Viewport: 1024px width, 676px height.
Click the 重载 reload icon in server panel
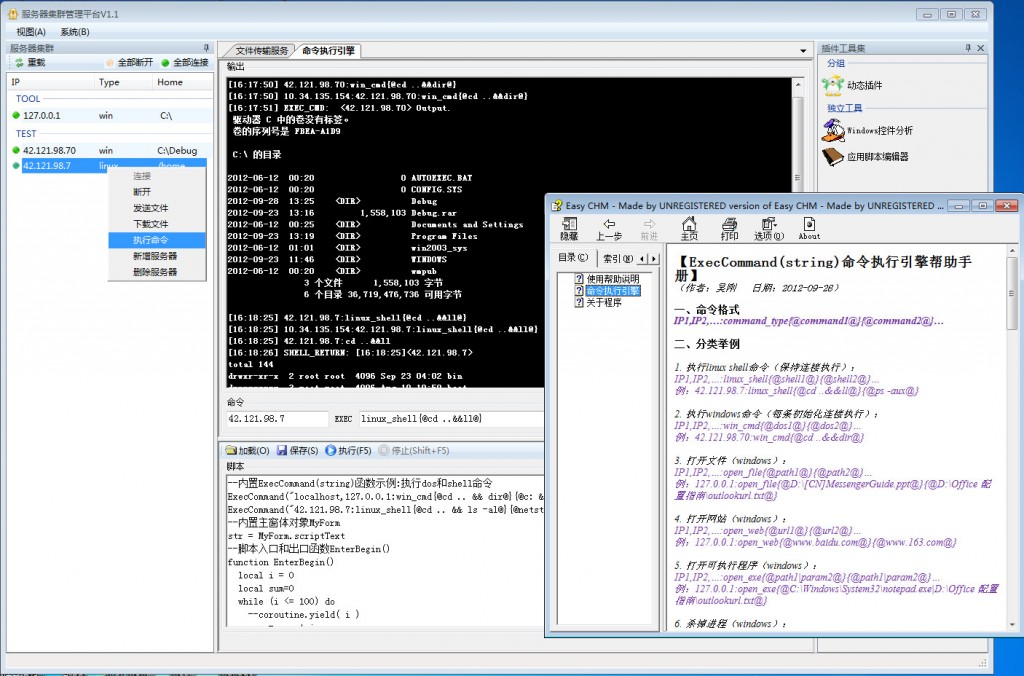click(x=18, y=63)
